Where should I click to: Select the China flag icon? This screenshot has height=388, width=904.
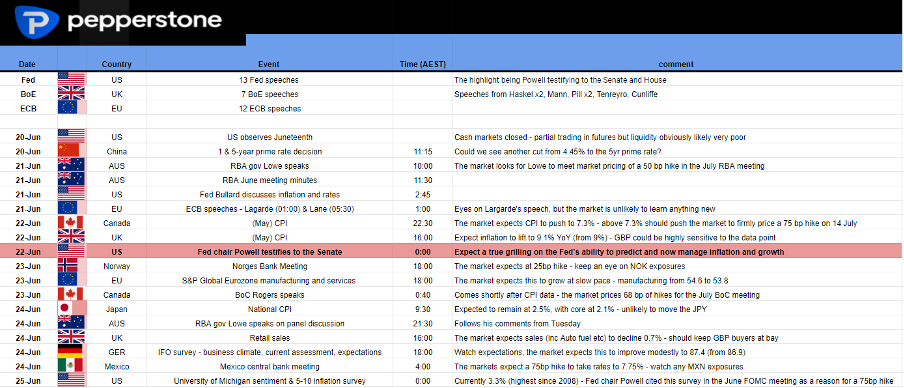point(68,151)
